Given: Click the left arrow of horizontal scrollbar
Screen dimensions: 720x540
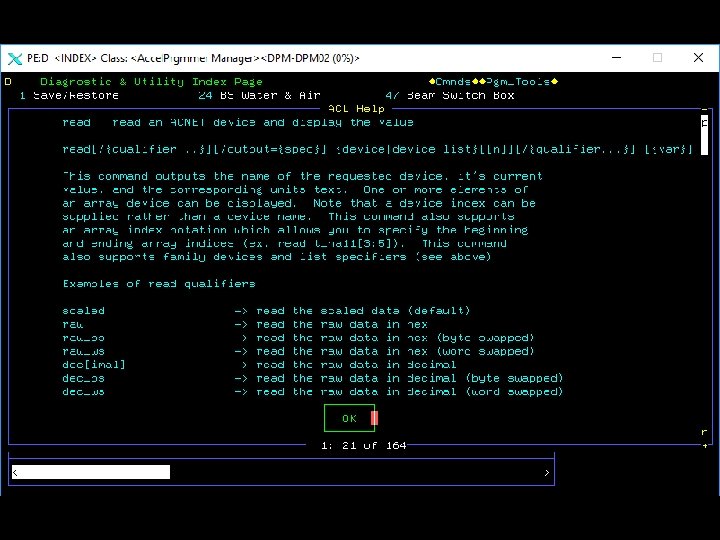Looking at the screenshot, I should coord(15,472).
